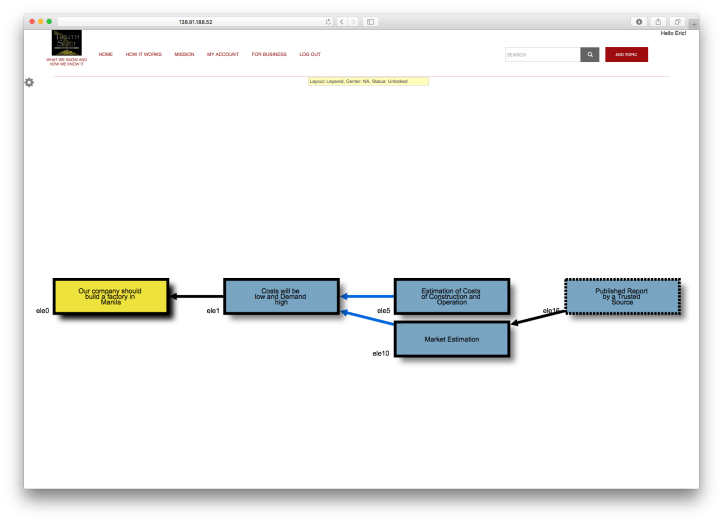Go forward with Safari forward arrow

[353, 21]
